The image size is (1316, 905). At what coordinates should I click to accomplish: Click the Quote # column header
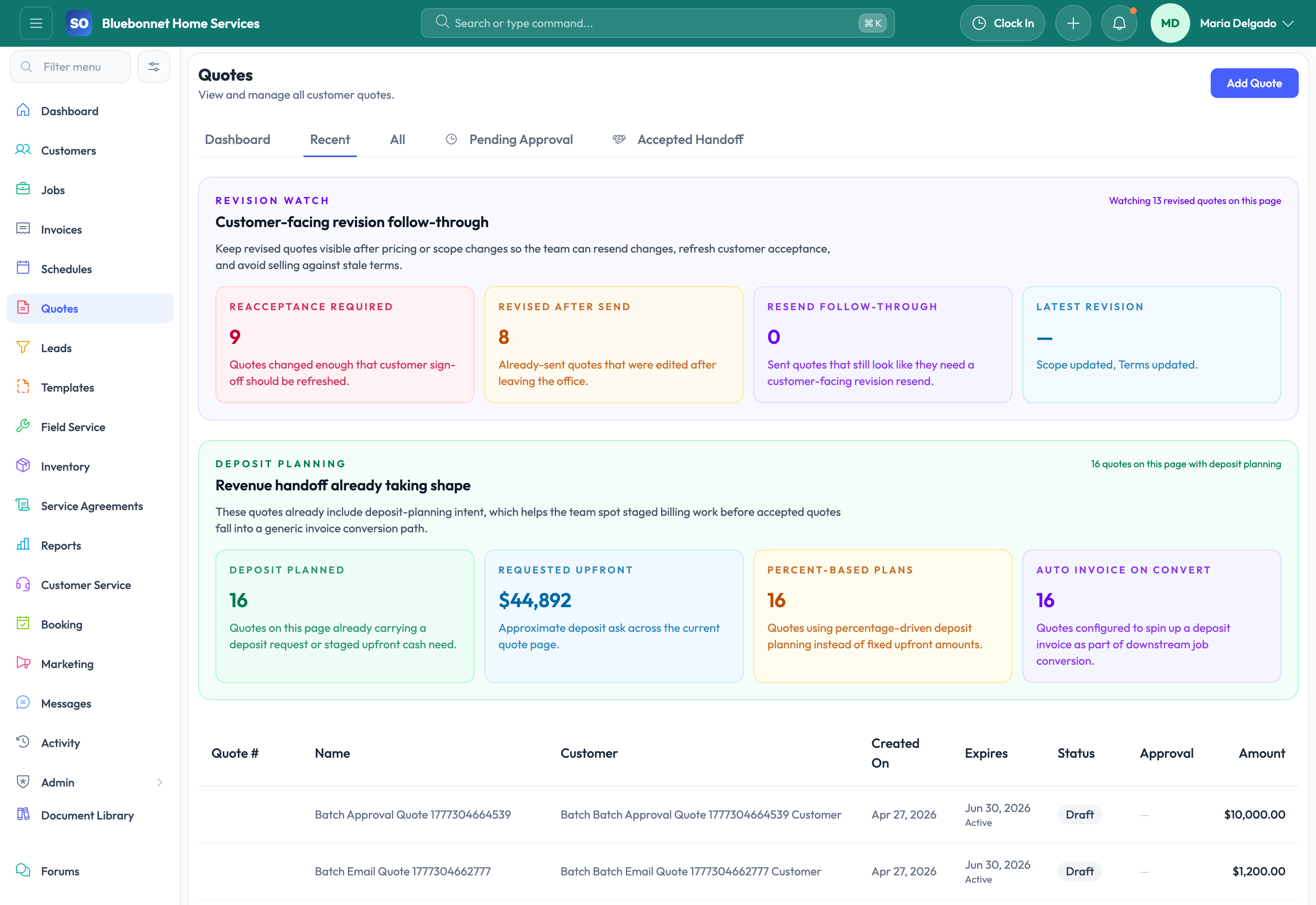[x=235, y=753]
